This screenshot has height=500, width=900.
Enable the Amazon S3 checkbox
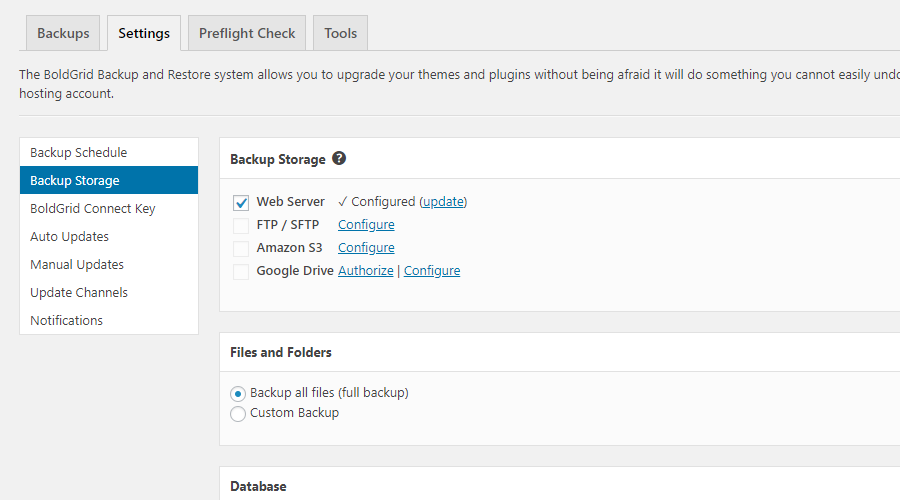pos(241,248)
